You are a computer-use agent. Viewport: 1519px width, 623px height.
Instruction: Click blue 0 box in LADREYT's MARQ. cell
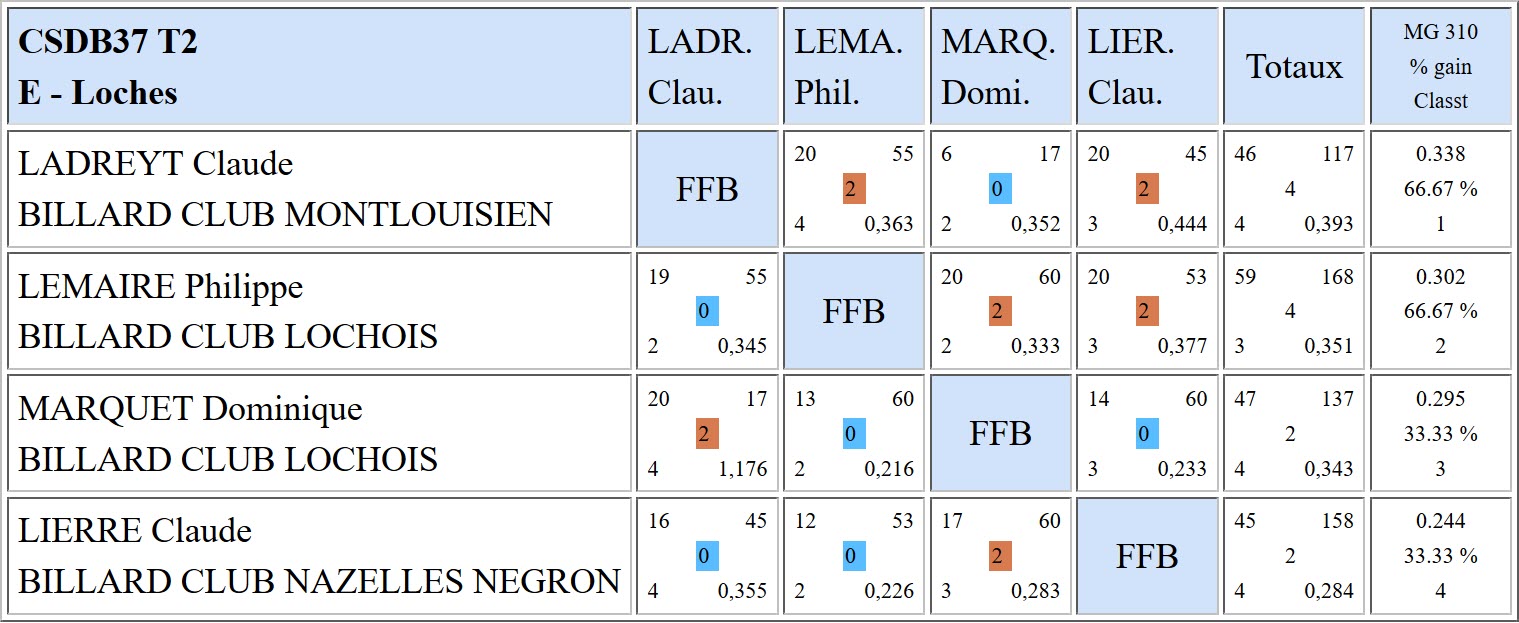pos(1000,189)
